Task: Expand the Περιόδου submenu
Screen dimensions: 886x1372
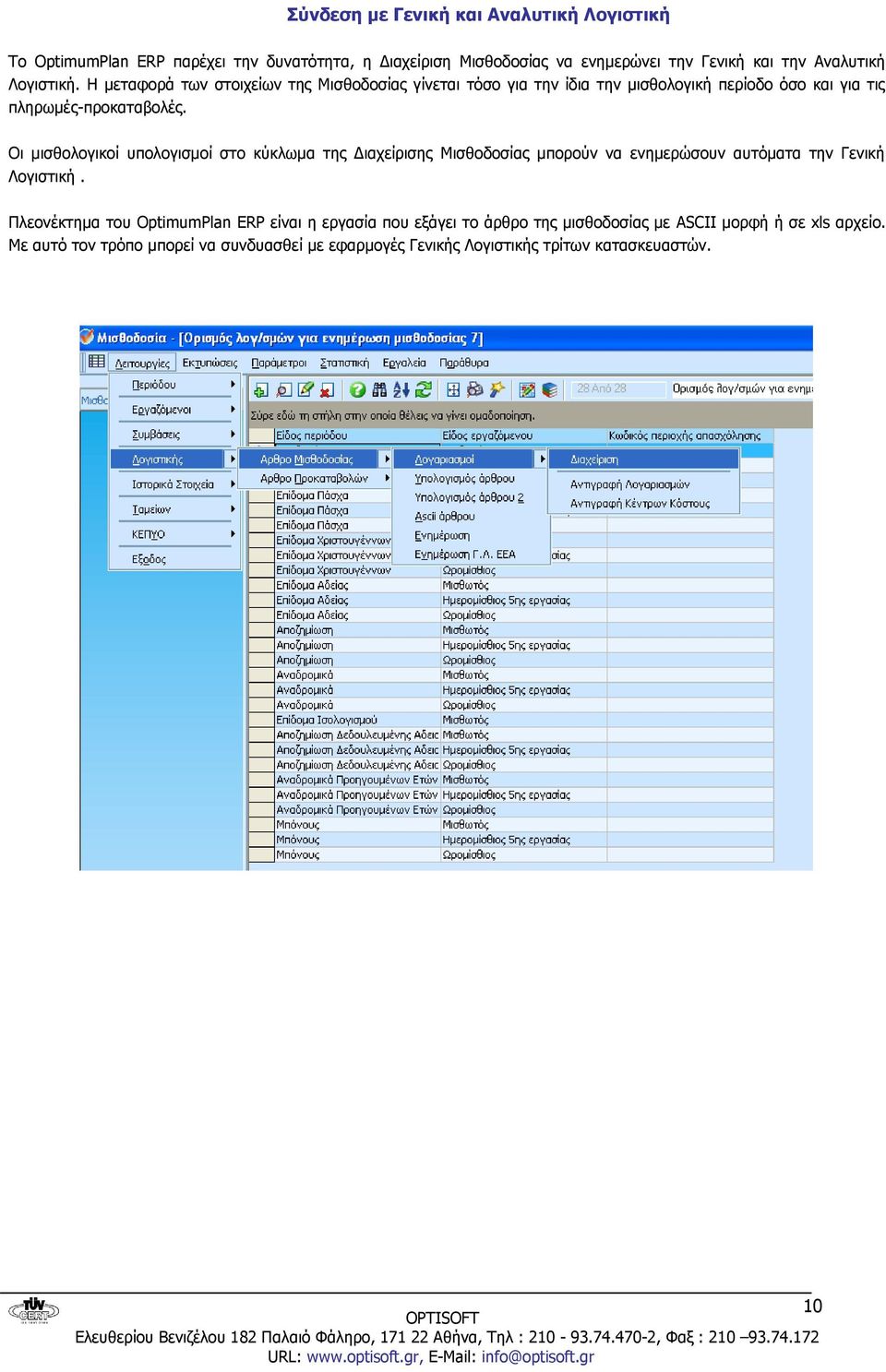Action: click(174, 385)
